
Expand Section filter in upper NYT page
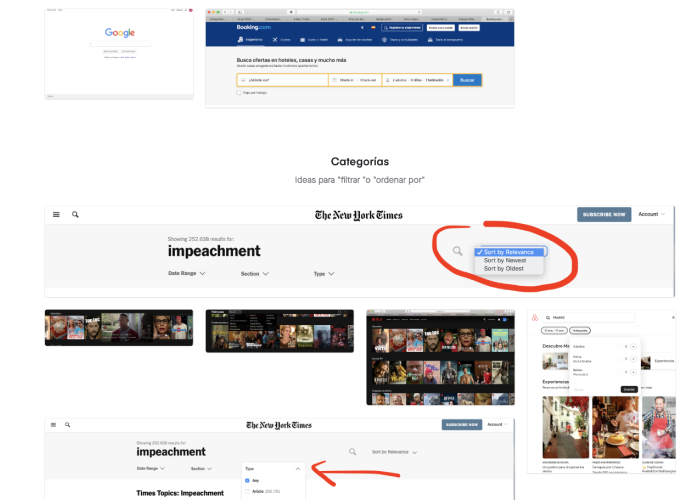(x=255, y=274)
